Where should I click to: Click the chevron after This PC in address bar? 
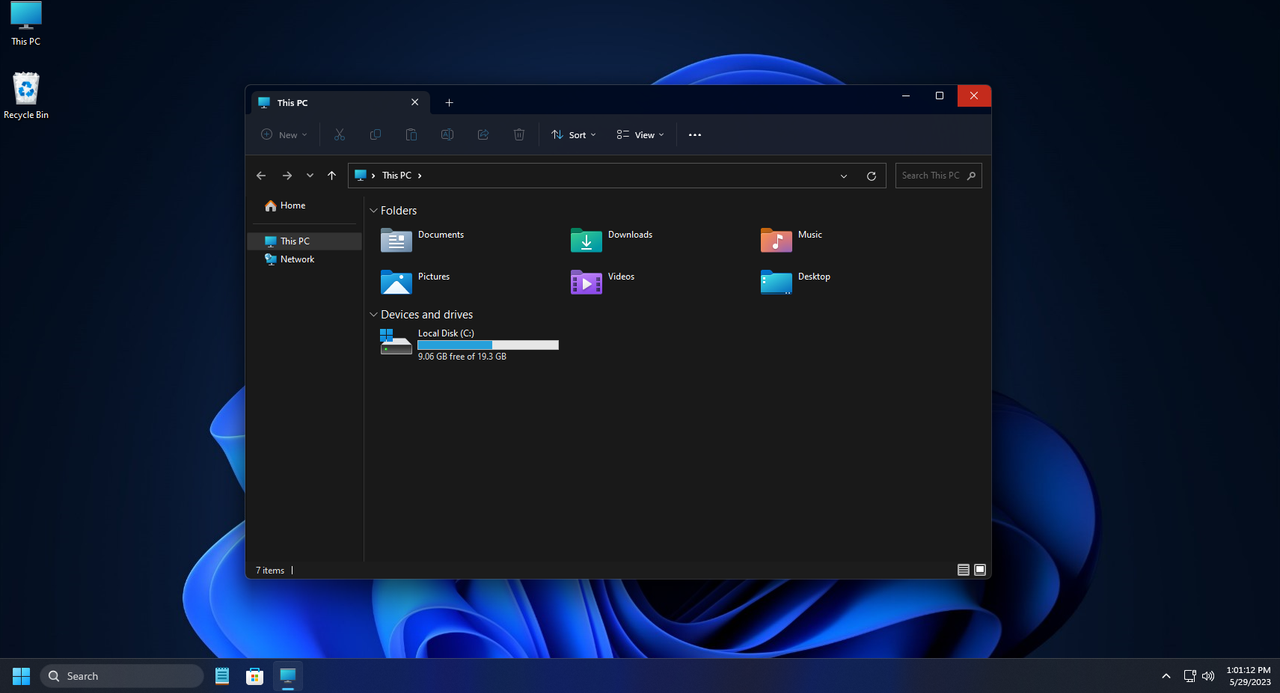tap(420, 176)
